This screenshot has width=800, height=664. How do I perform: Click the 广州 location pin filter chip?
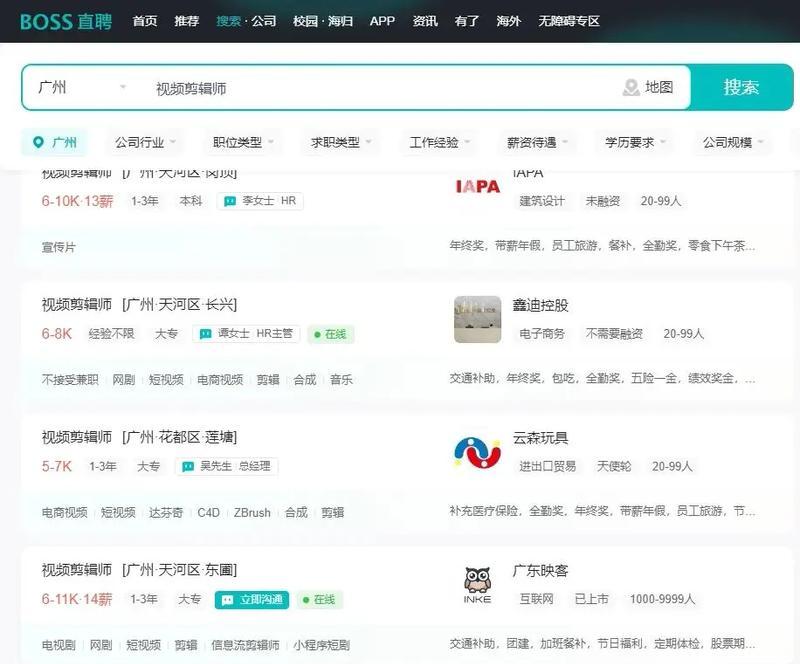54,142
